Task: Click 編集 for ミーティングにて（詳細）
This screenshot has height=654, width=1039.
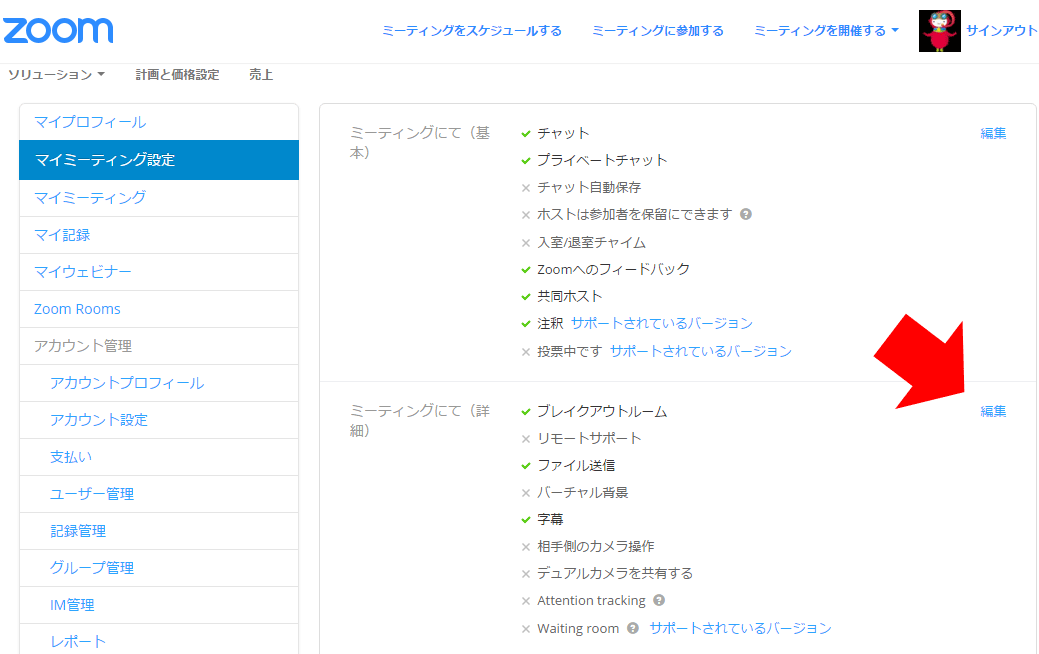Action: click(x=993, y=411)
